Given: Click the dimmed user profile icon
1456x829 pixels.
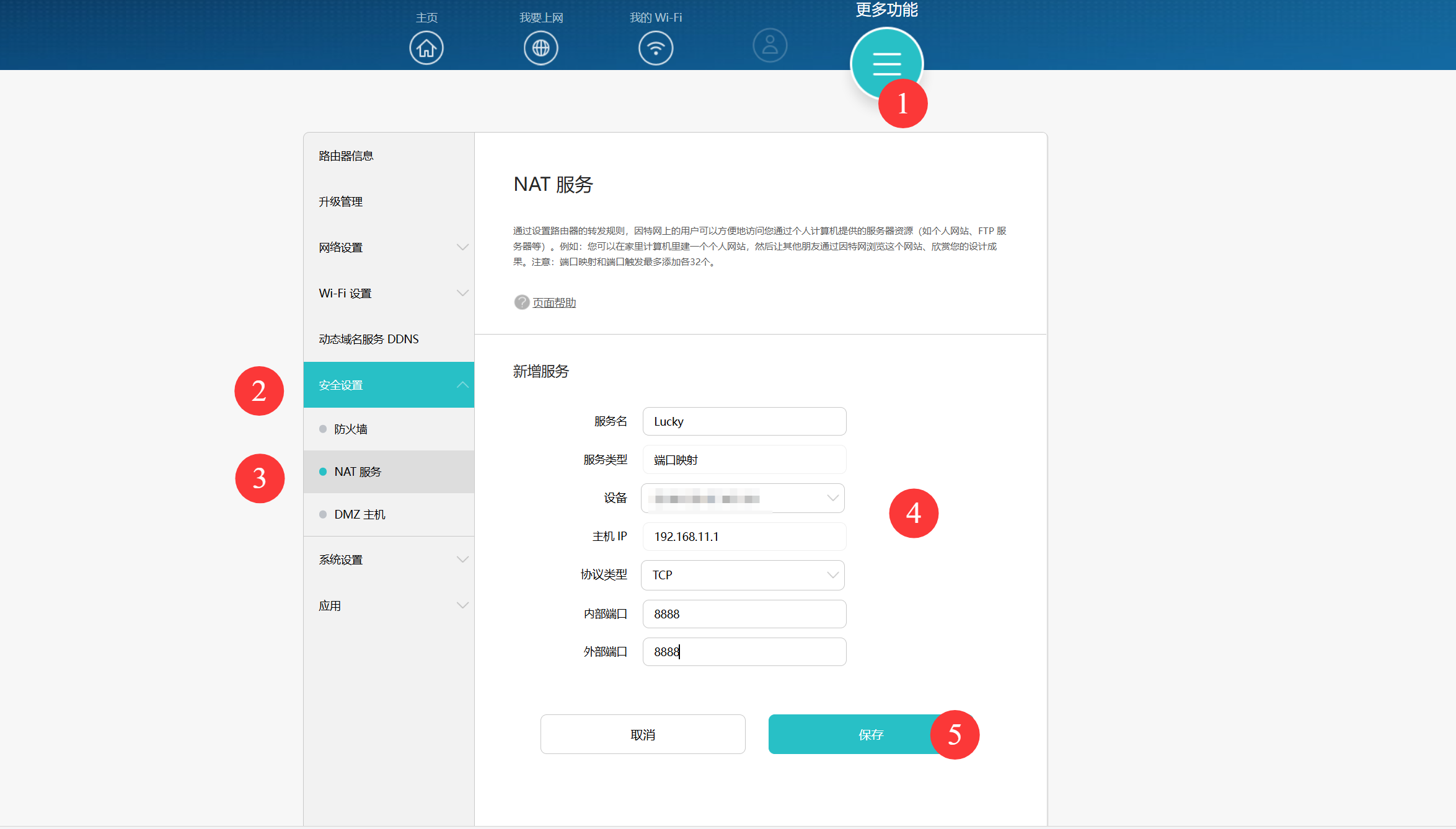Looking at the screenshot, I should [x=770, y=45].
